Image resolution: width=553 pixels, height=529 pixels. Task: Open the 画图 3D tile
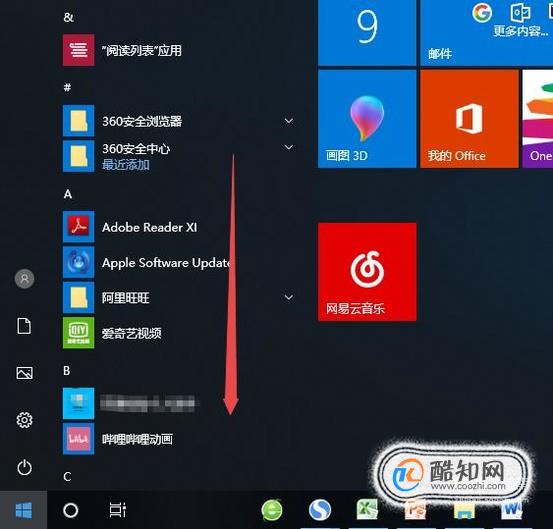pyautogui.click(x=367, y=119)
